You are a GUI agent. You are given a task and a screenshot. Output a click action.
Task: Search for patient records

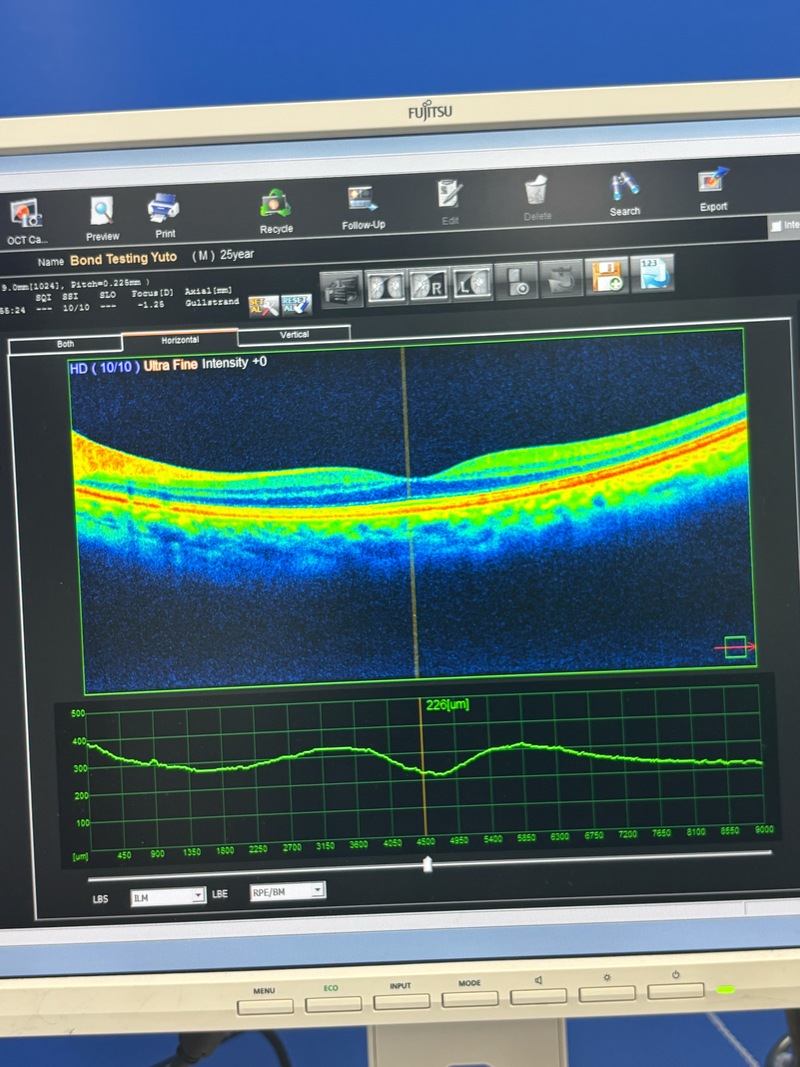click(625, 188)
